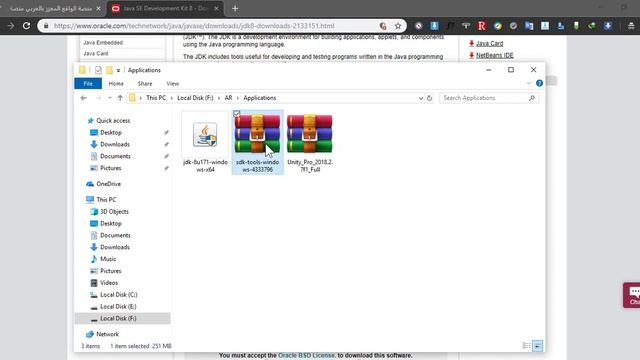
Task: Click the red R extension icon
Action: click(482, 26)
